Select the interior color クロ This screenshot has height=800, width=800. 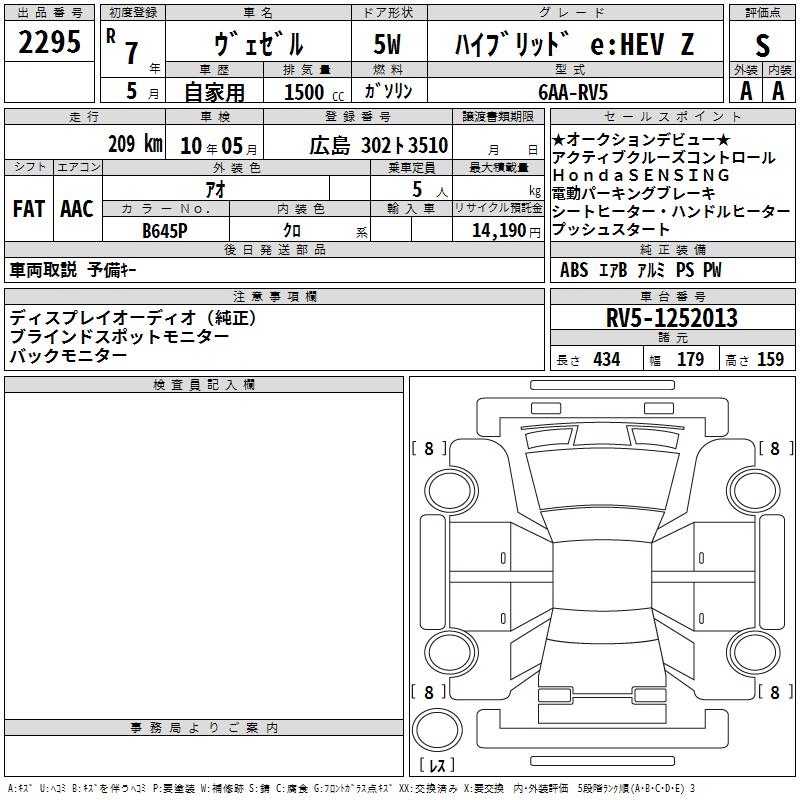click(292, 230)
